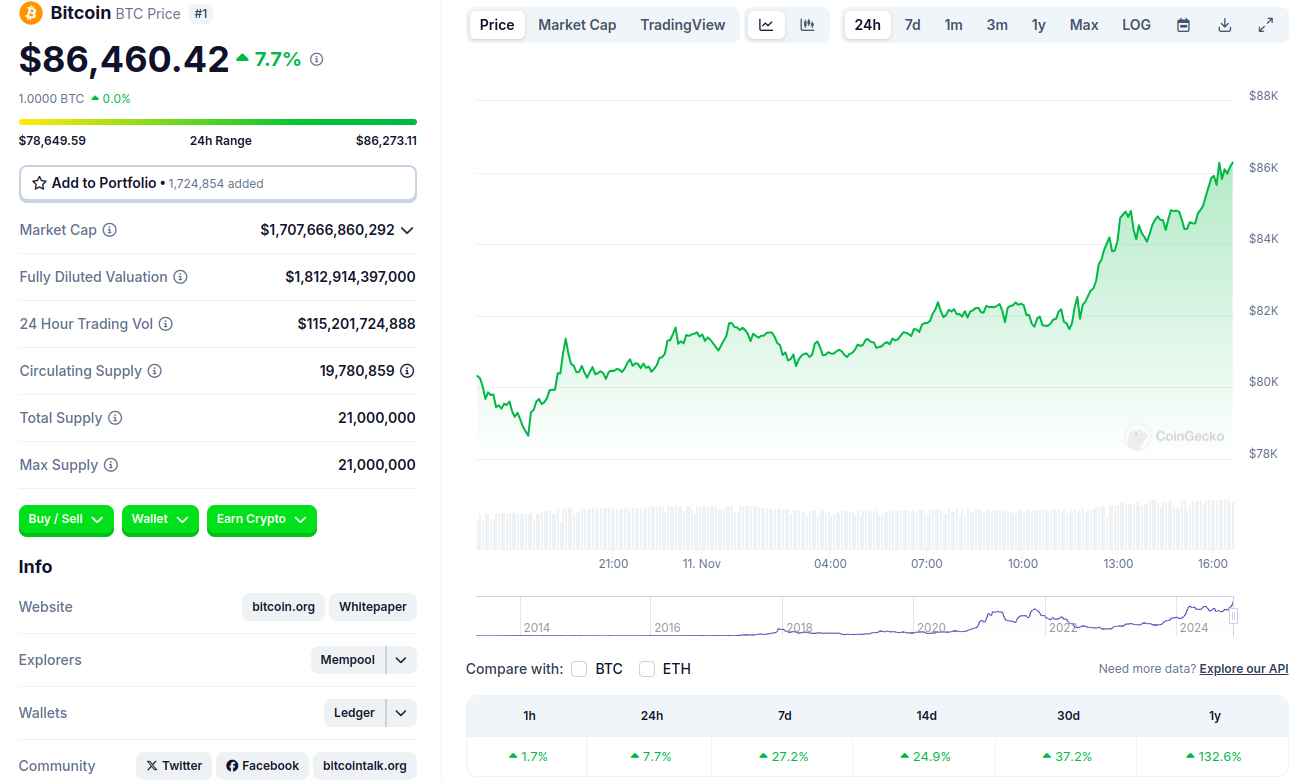Select the Price tab
This screenshot has width=1300, height=782.
coord(497,25)
